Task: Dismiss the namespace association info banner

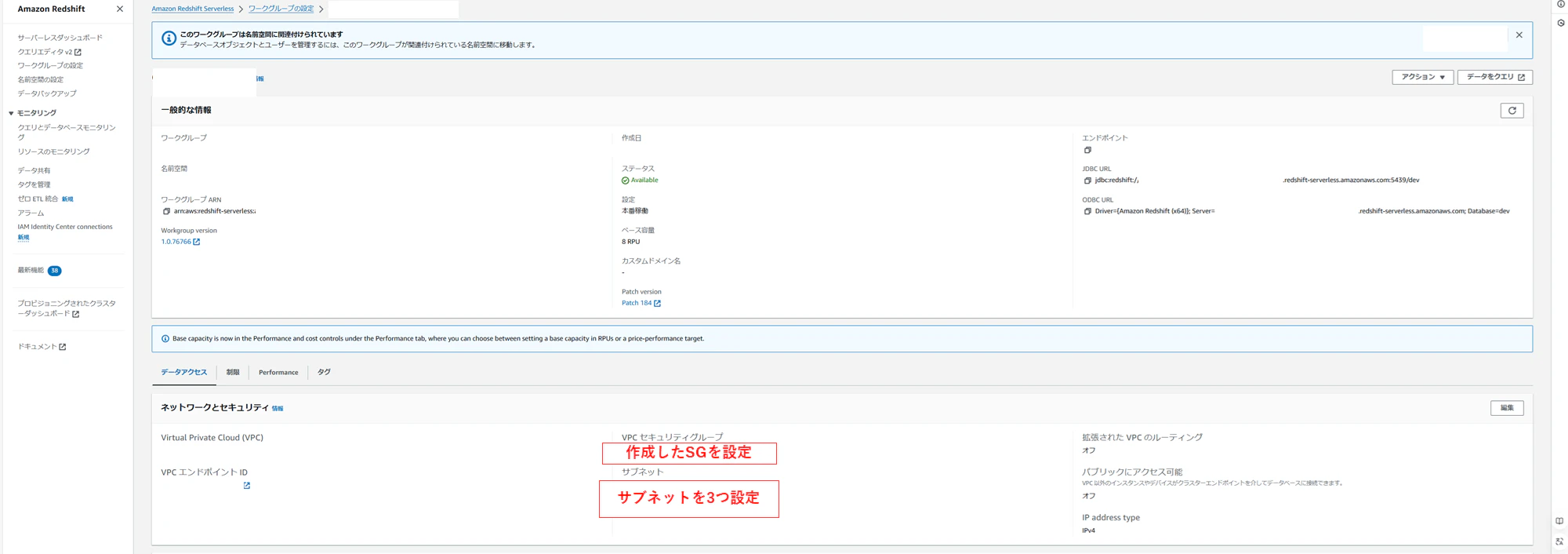Action: point(1519,35)
